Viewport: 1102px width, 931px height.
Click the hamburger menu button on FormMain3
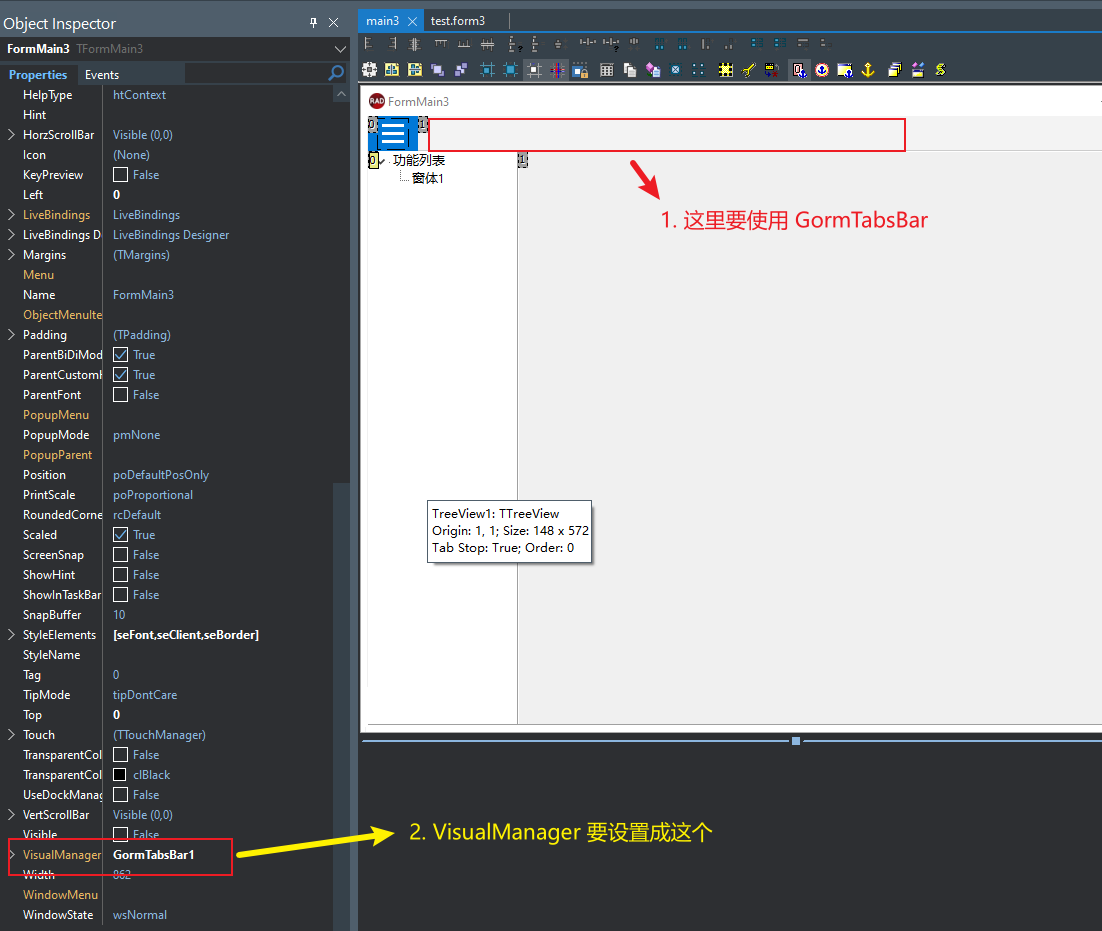click(393, 134)
